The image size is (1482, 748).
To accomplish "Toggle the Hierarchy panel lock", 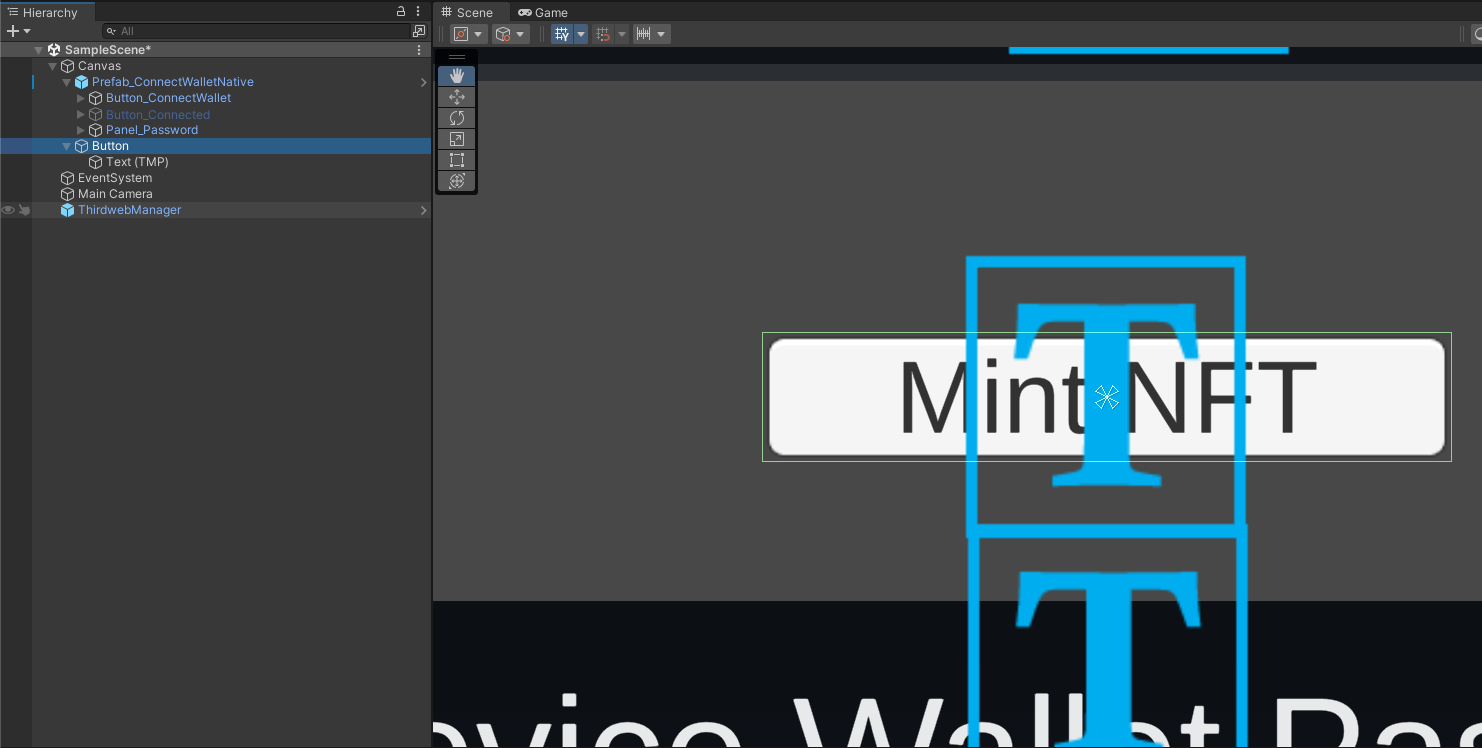I will pyautogui.click(x=401, y=12).
